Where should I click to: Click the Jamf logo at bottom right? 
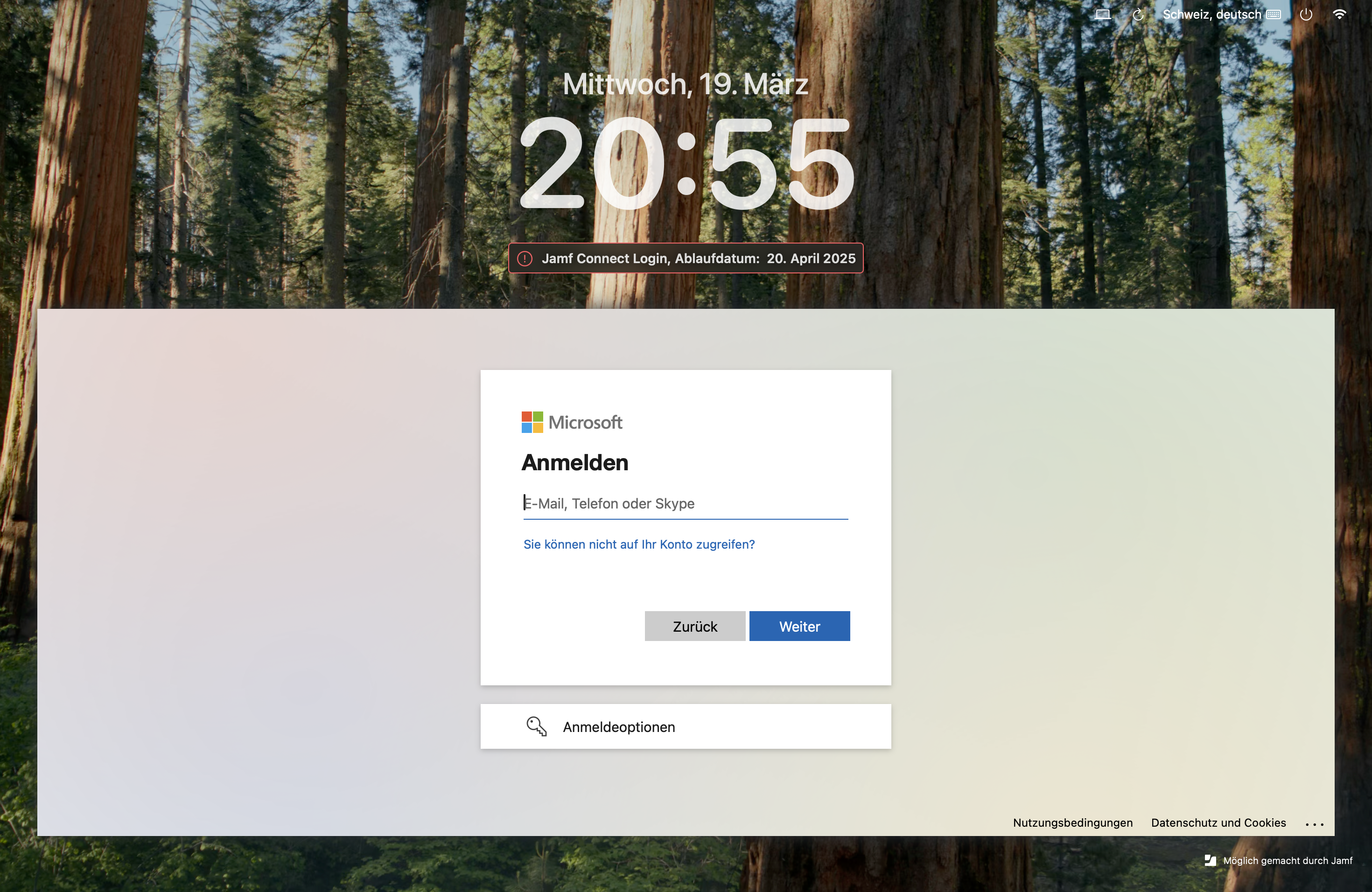1210,860
